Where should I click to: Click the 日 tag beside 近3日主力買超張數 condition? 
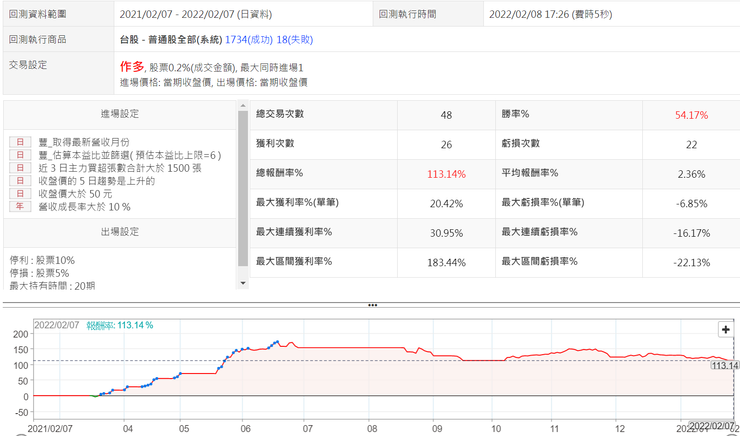coord(20,169)
